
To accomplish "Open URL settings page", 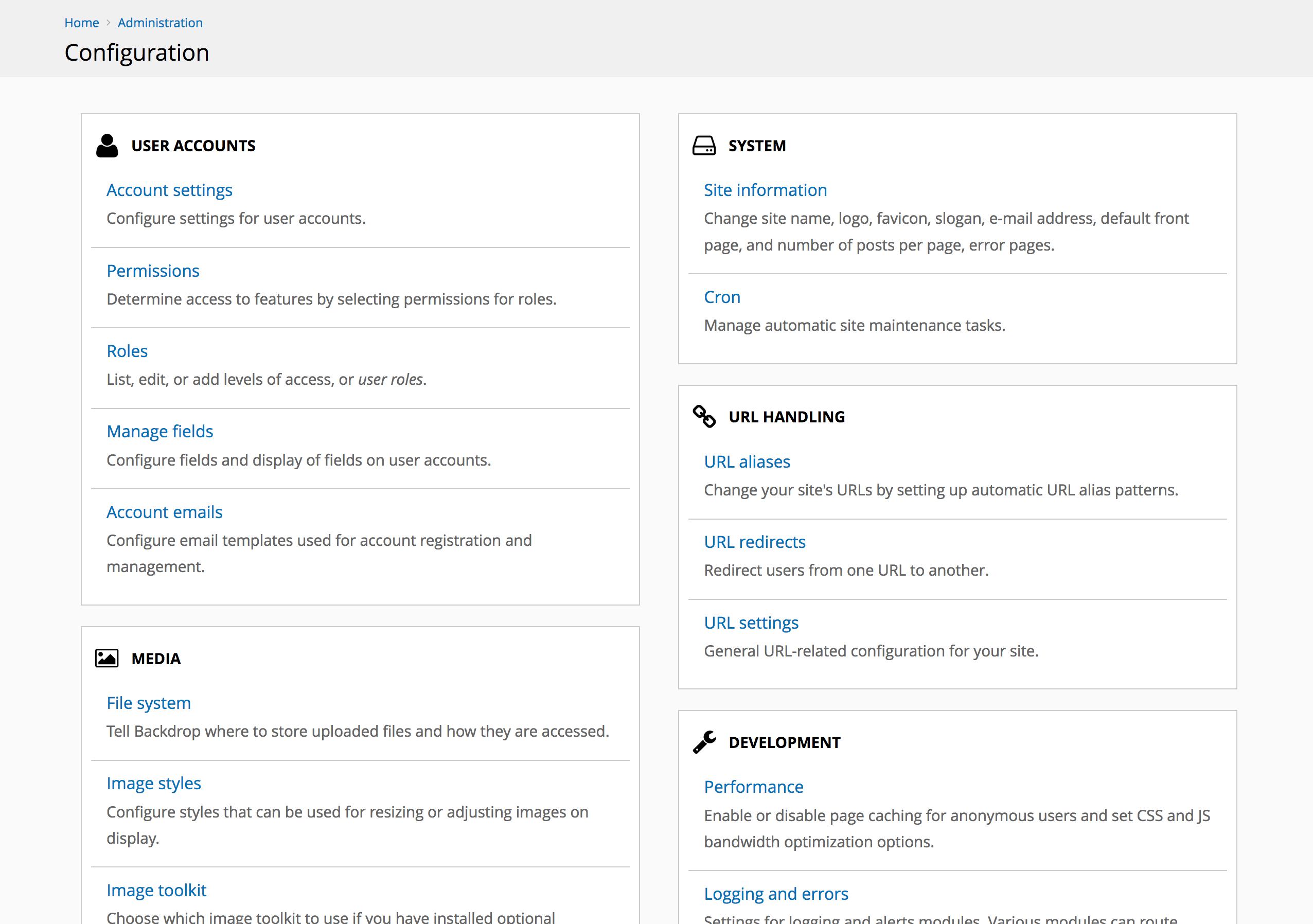I will 752,622.
